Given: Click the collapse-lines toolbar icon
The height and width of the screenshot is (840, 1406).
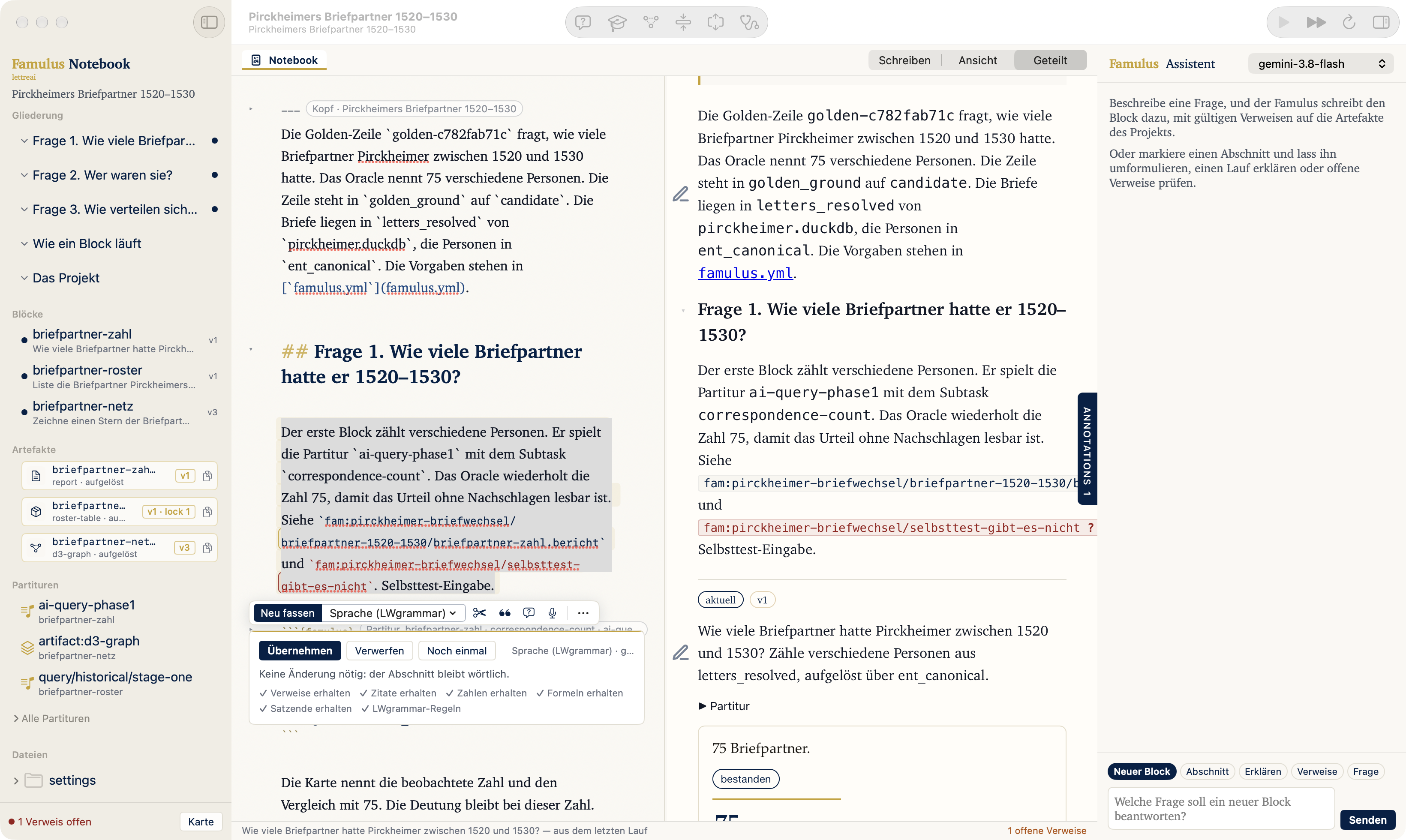Looking at the screenshot, I should point(683,23).
